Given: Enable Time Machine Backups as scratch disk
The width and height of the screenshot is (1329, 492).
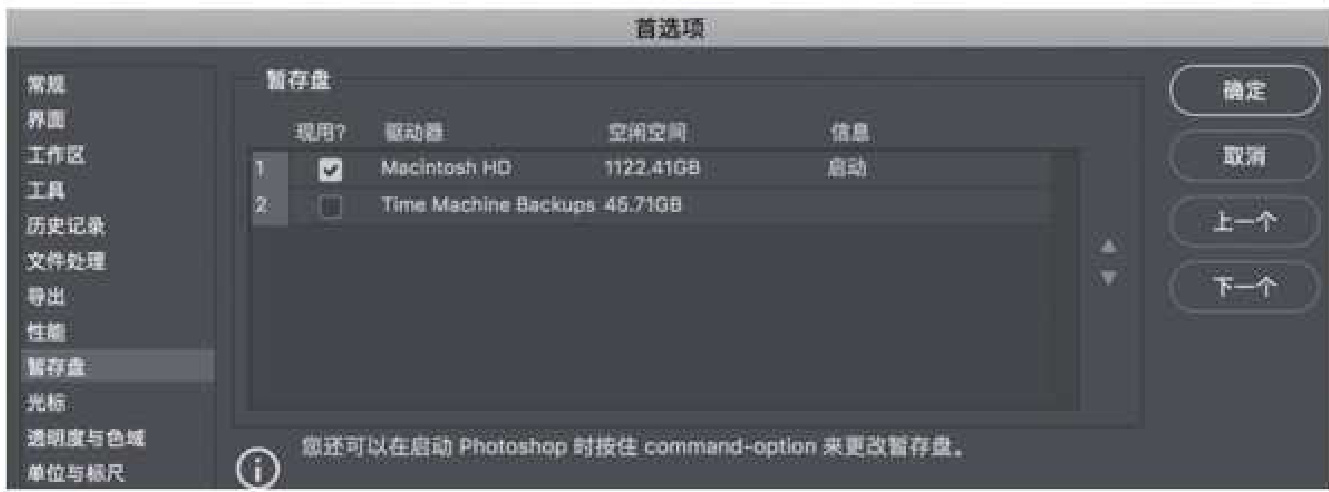Looking at the screenshot, I should (328, 206).
